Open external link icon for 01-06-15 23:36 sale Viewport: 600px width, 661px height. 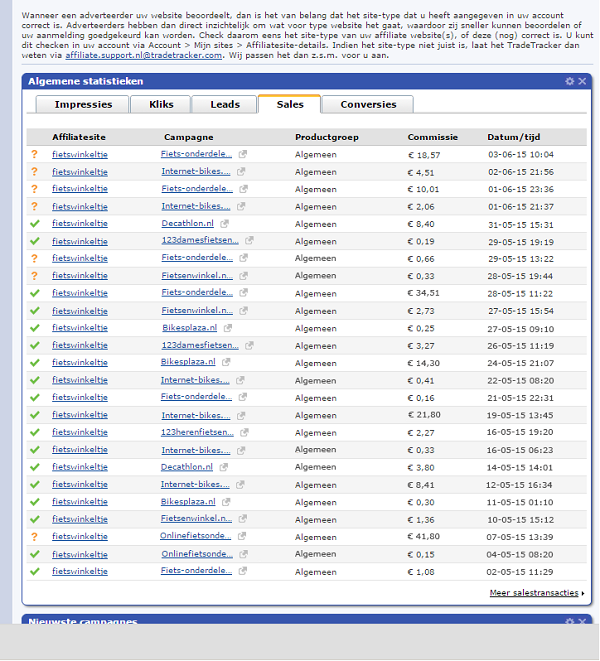coord(243,189)
